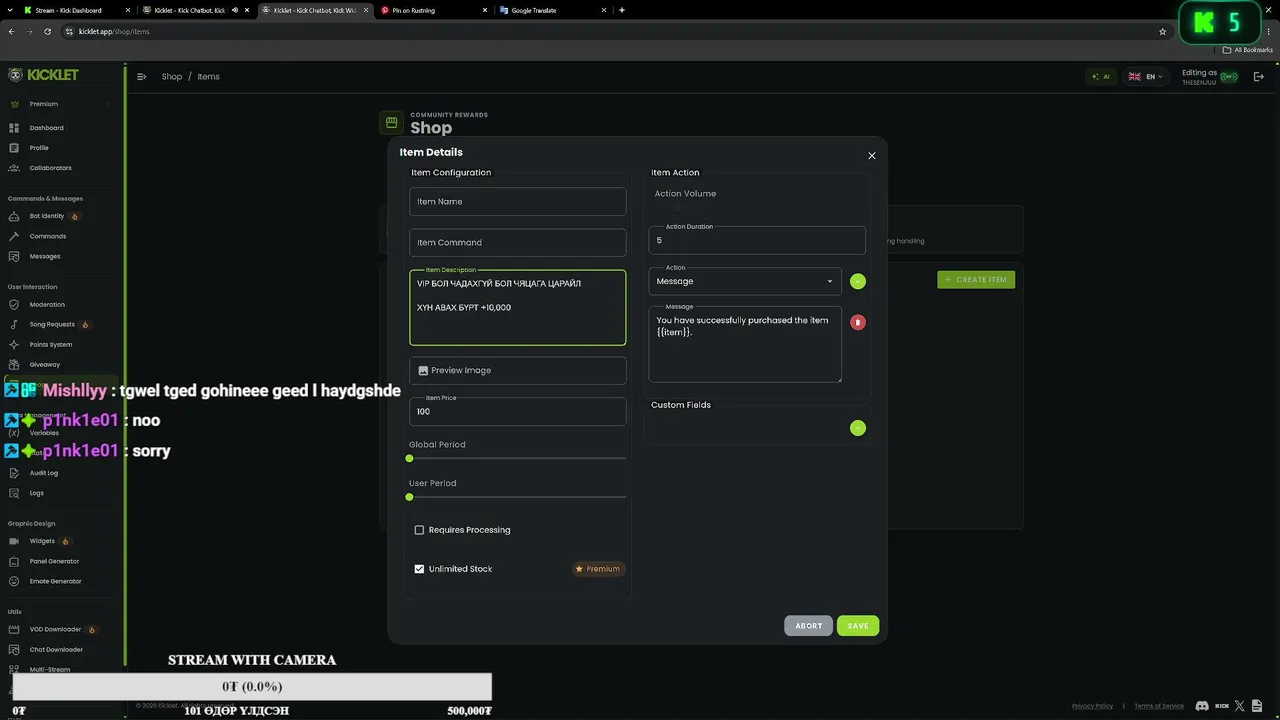Viewport: 1280px width, 720px height.
Task: Click the log out icon in the header
Action: coord(1259,76)
